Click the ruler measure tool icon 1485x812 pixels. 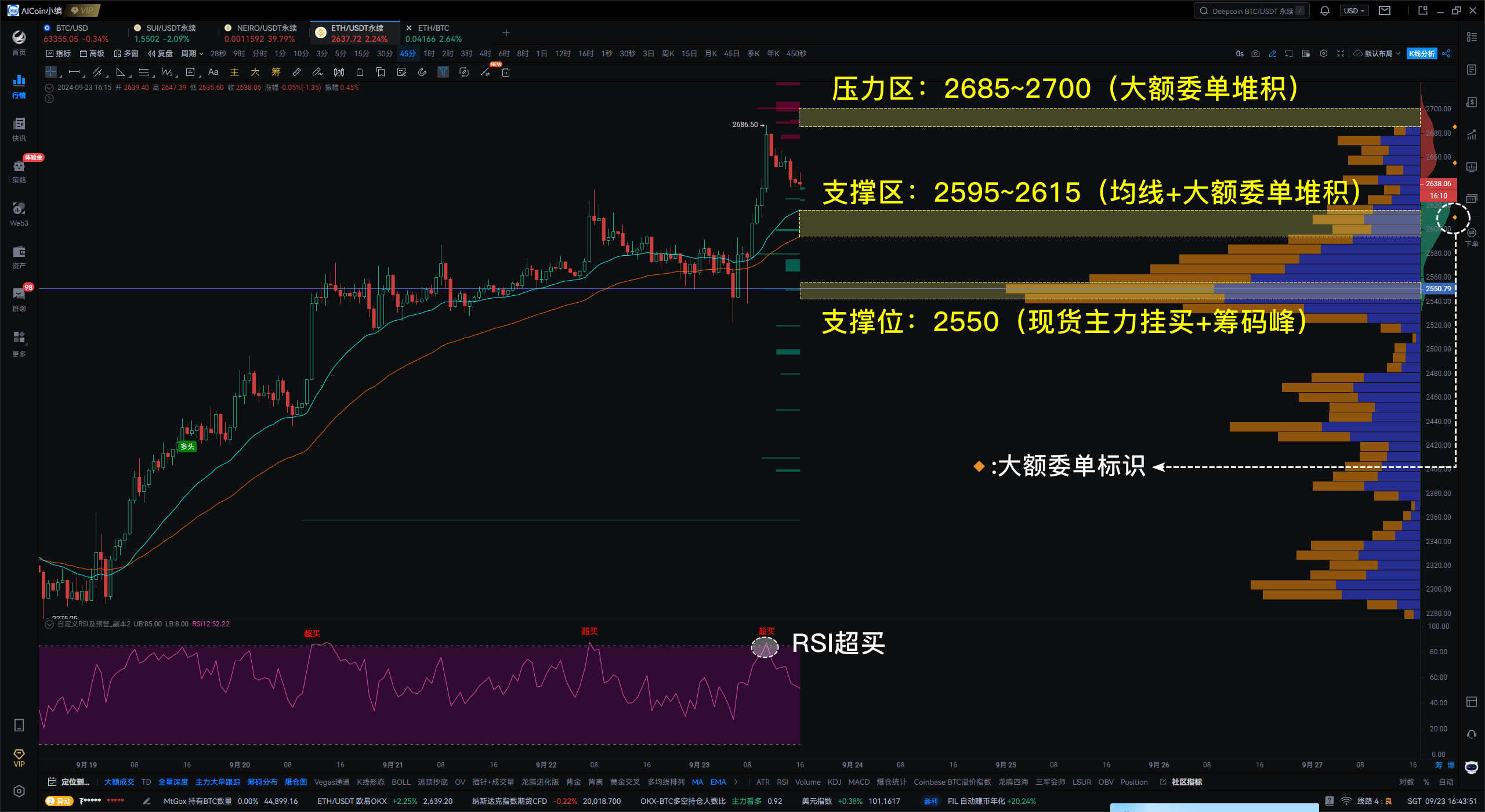point(296,72)
